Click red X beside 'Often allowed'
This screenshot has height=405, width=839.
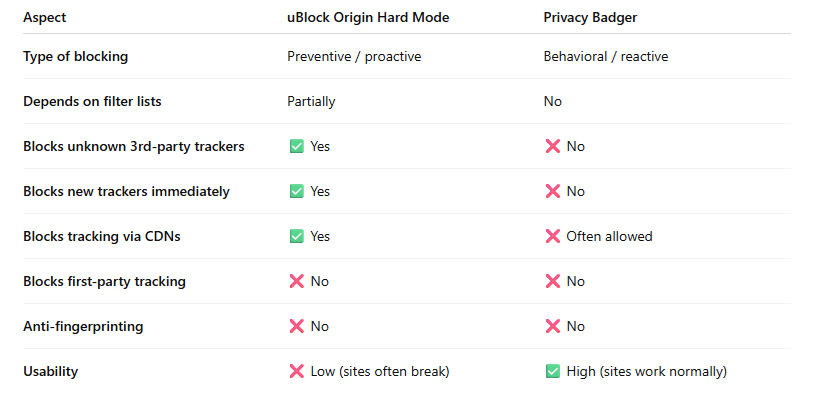[x=552, y=236]
